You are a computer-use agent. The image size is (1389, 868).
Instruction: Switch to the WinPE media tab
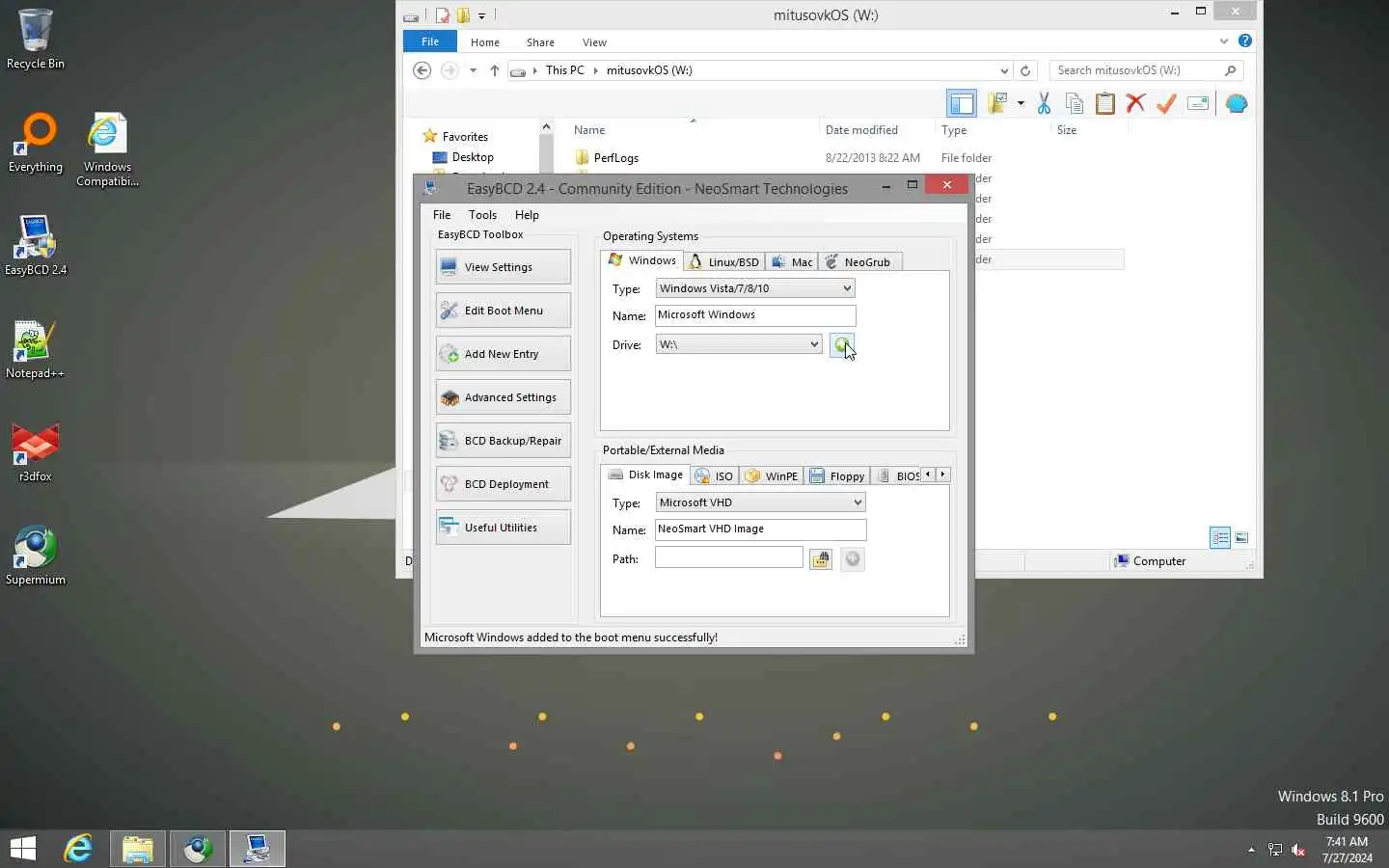click(772, 476)
